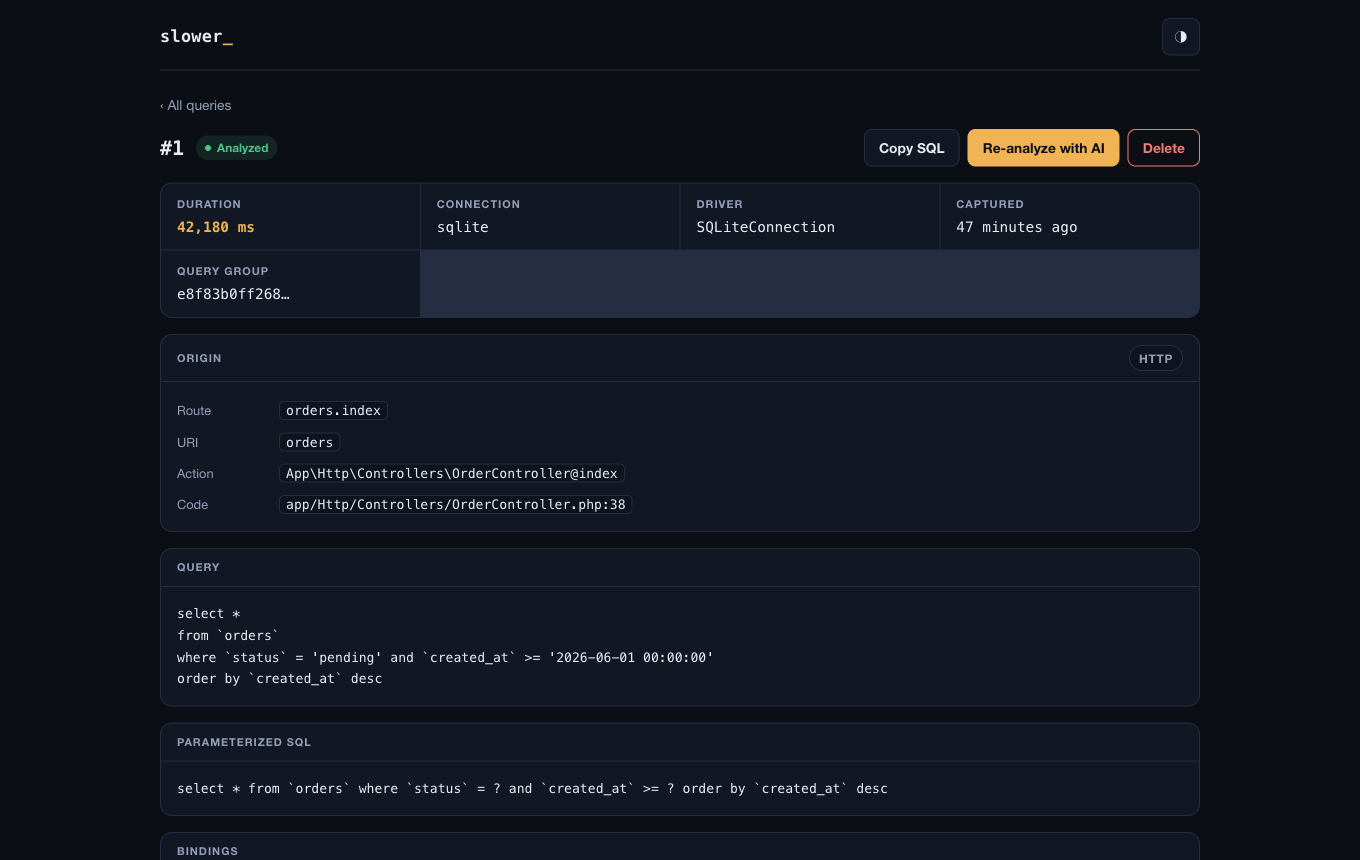Copy SQL to clipboard
Viewport: 1360px width, 860px height.
(x=911, y=148)
